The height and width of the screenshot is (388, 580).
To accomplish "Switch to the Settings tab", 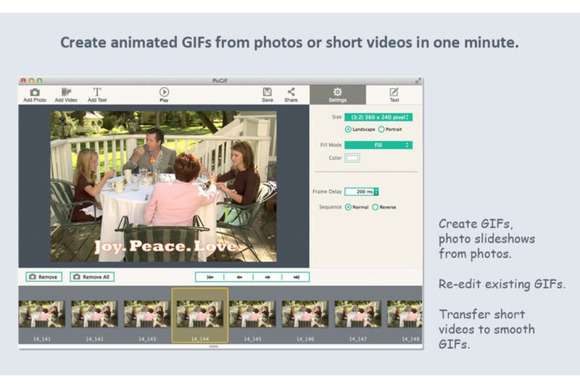I will tap(338, 95).
